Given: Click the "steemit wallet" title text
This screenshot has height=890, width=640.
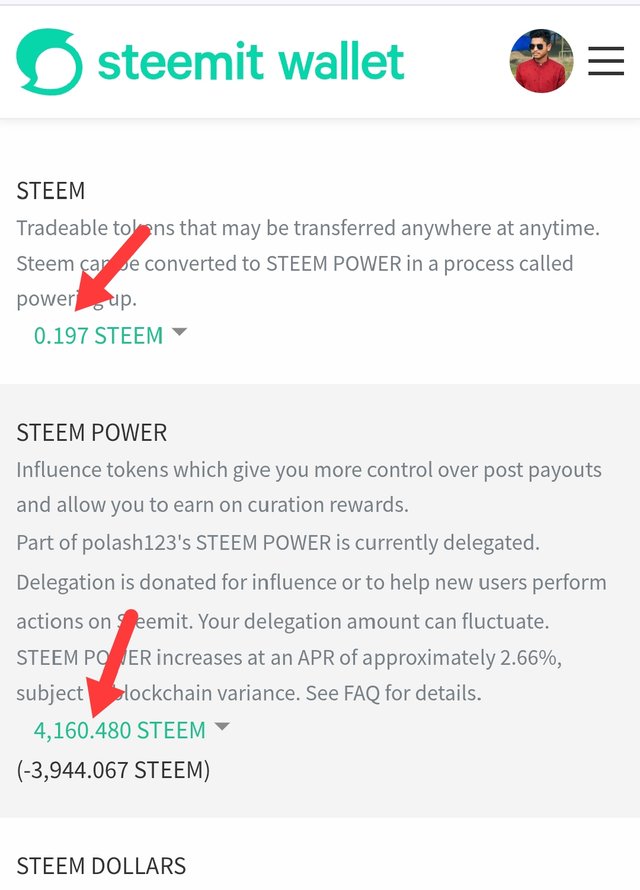Looking at the screenshot, I should click(251, 61).
